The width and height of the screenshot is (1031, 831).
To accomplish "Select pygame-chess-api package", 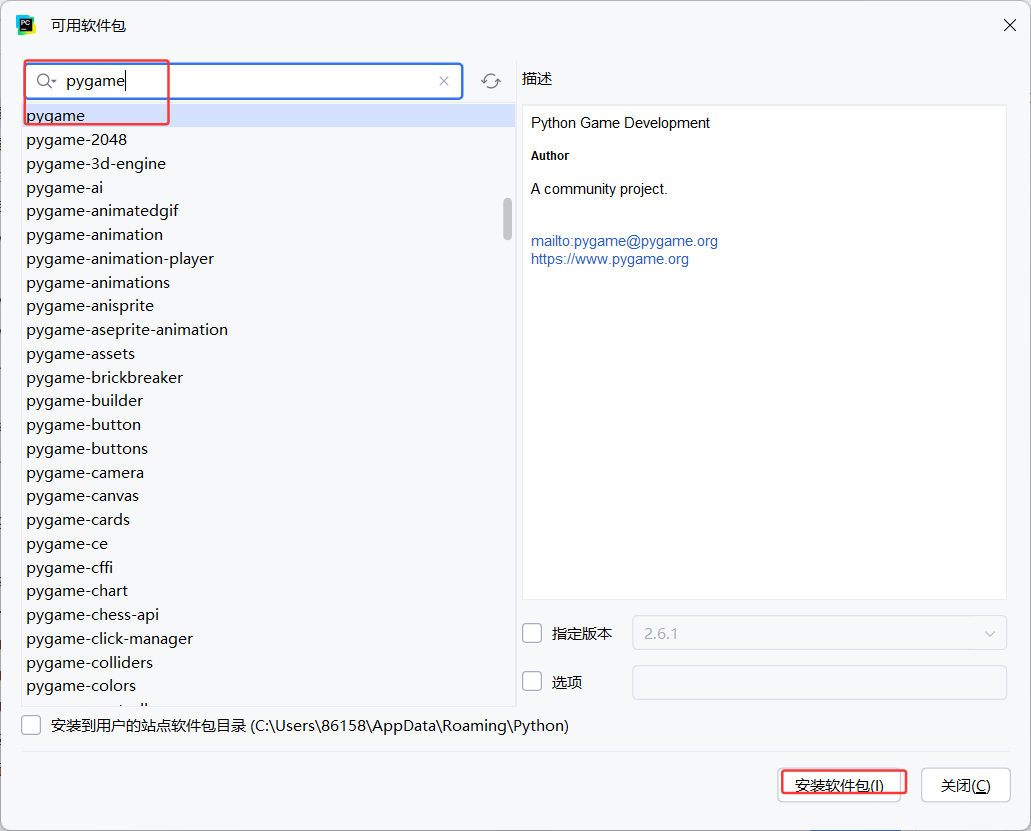I will 268,615.
